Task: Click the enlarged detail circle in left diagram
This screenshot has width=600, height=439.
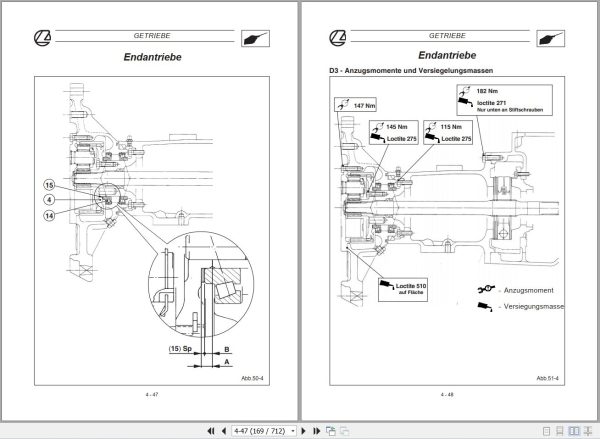Action: pos(201,284)
